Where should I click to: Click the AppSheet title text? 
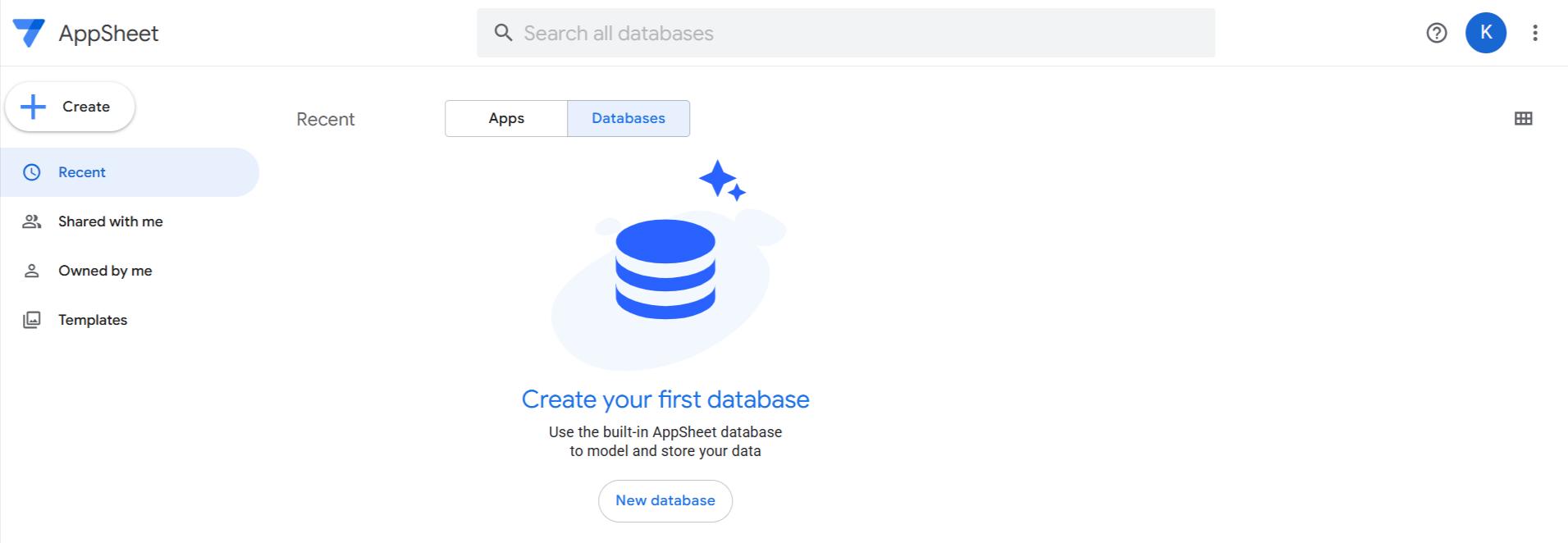tap(108, 34)
